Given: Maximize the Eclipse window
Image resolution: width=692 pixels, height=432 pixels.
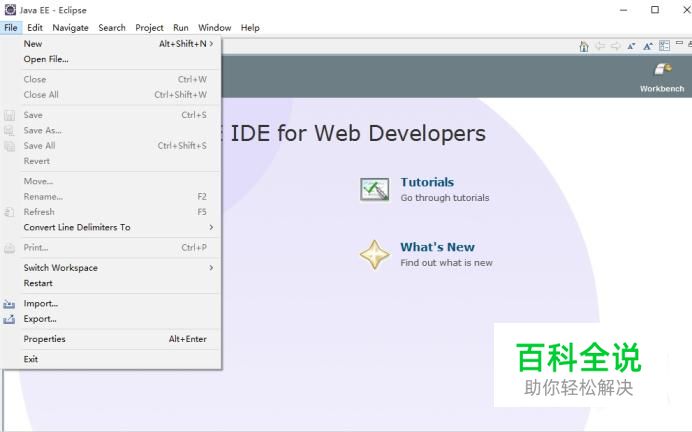Looking at the screenshot, I should pos(655,10).
